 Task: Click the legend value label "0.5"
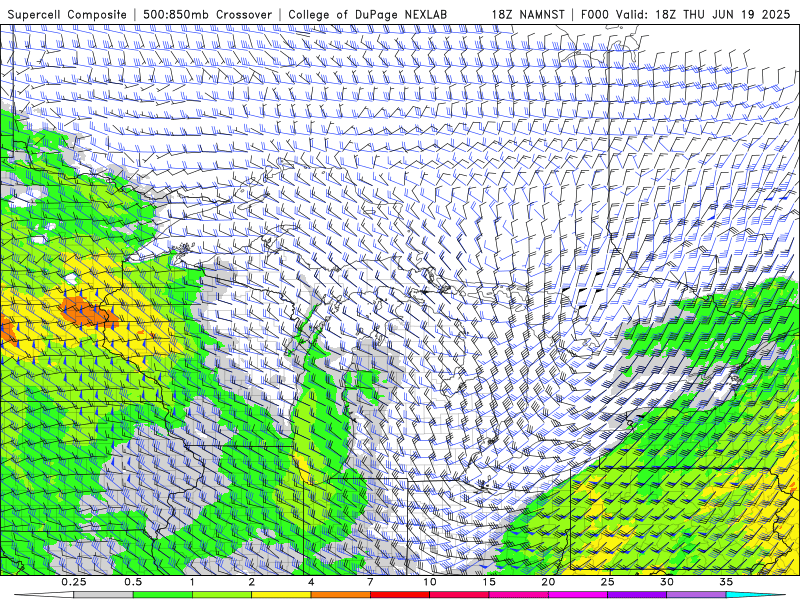[x=133, y=582]
